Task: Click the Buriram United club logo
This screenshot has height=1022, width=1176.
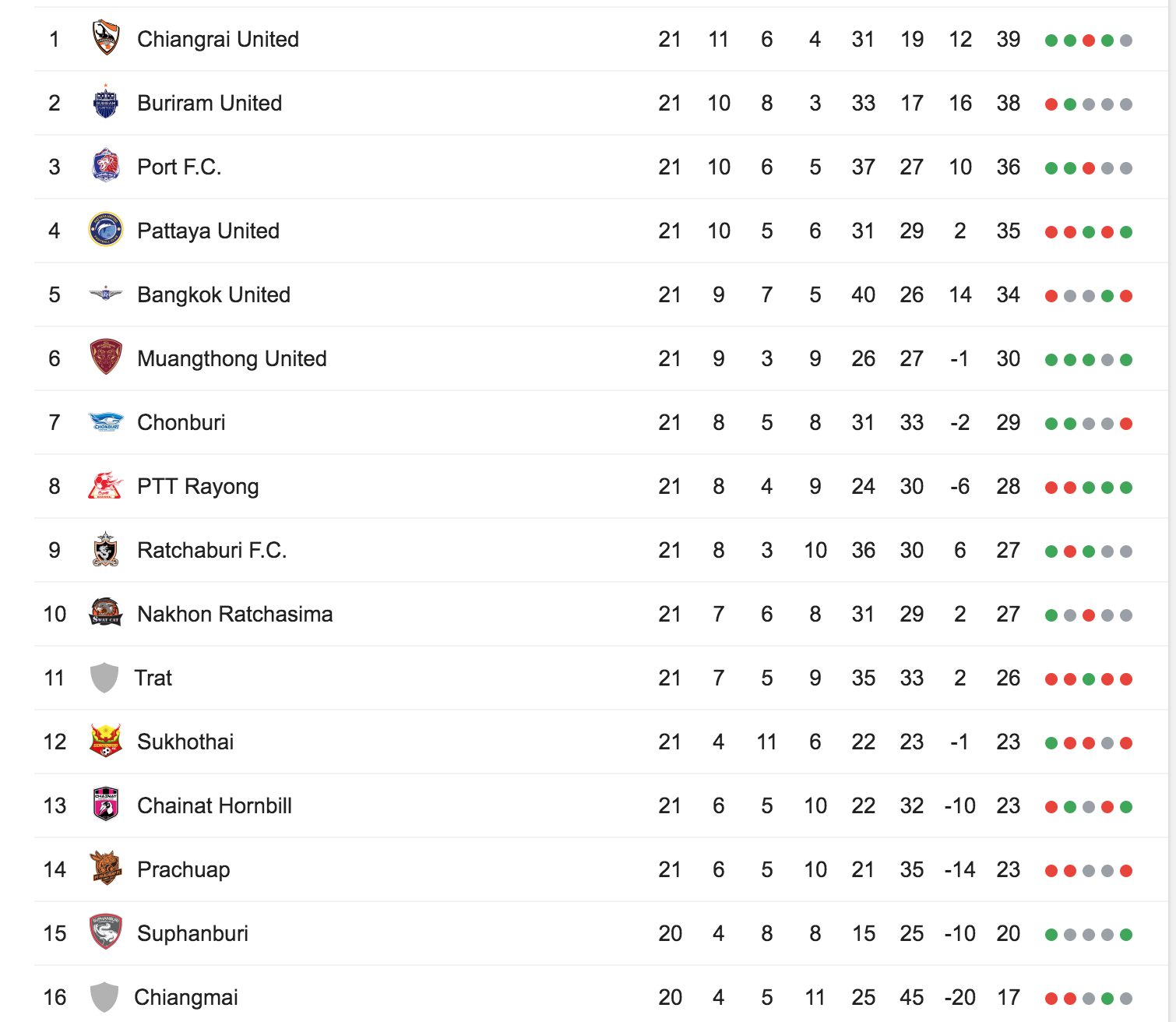Action: click(105, 102)
